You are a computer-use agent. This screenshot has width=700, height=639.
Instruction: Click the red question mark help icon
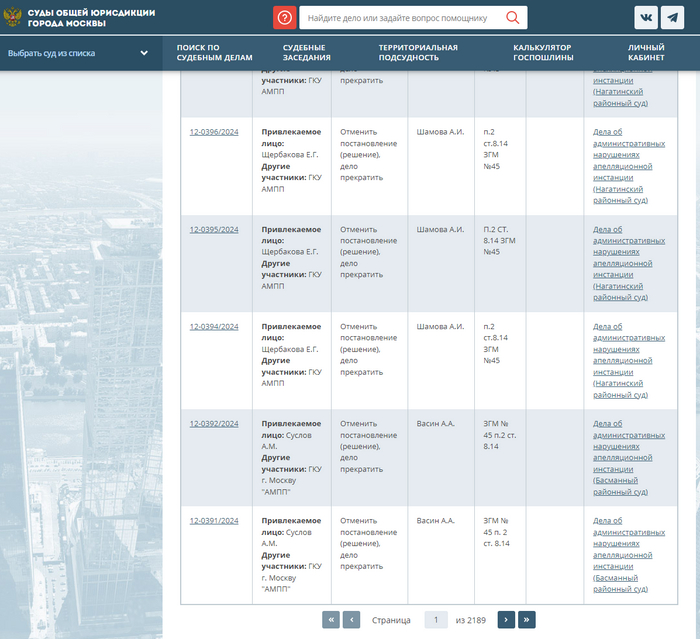[x=284, y=18]
